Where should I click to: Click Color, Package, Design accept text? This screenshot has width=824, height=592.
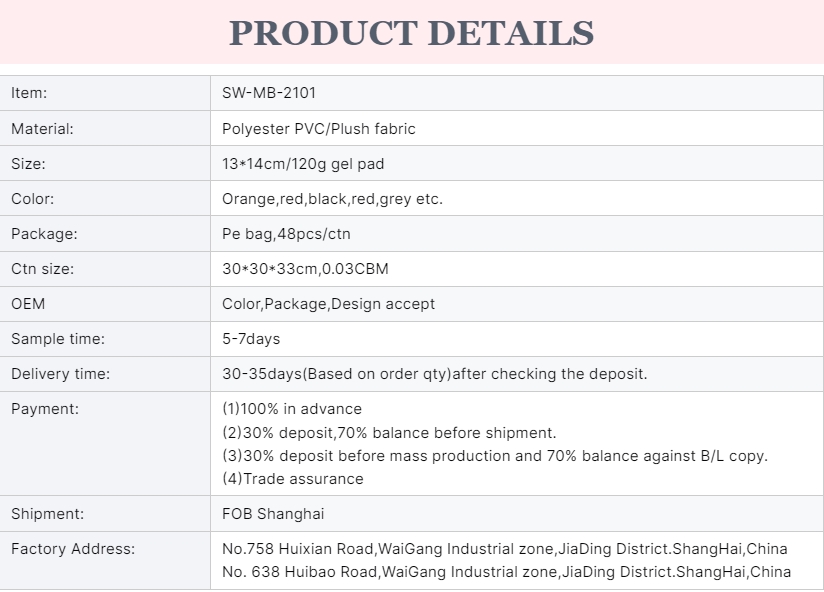pyautogui.click(x=328, y=303)
